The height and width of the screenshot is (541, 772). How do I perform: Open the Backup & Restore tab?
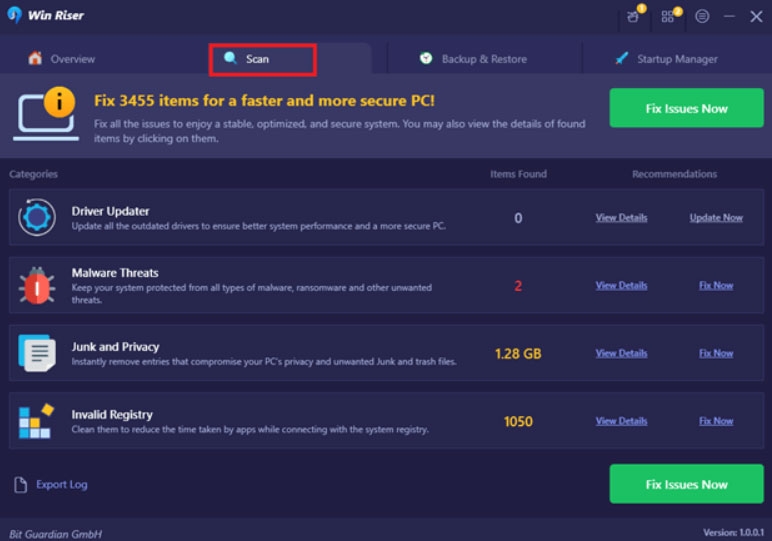(473, 59)
